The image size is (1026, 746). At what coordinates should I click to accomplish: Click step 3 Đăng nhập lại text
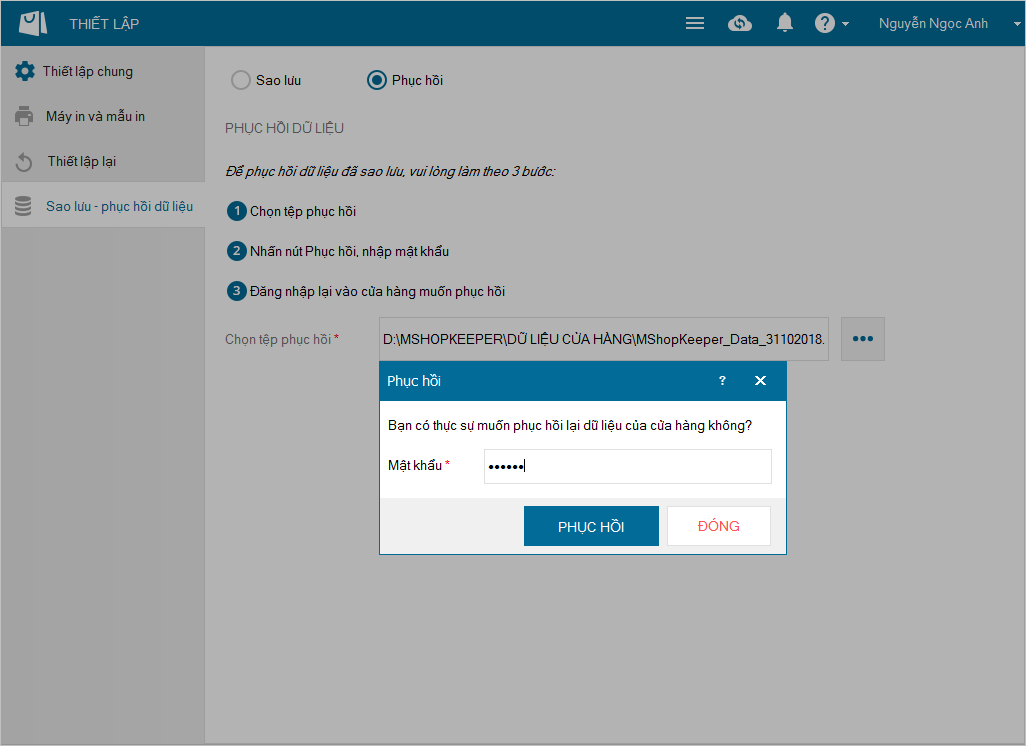pyautogui.click(x=378, y=291)
